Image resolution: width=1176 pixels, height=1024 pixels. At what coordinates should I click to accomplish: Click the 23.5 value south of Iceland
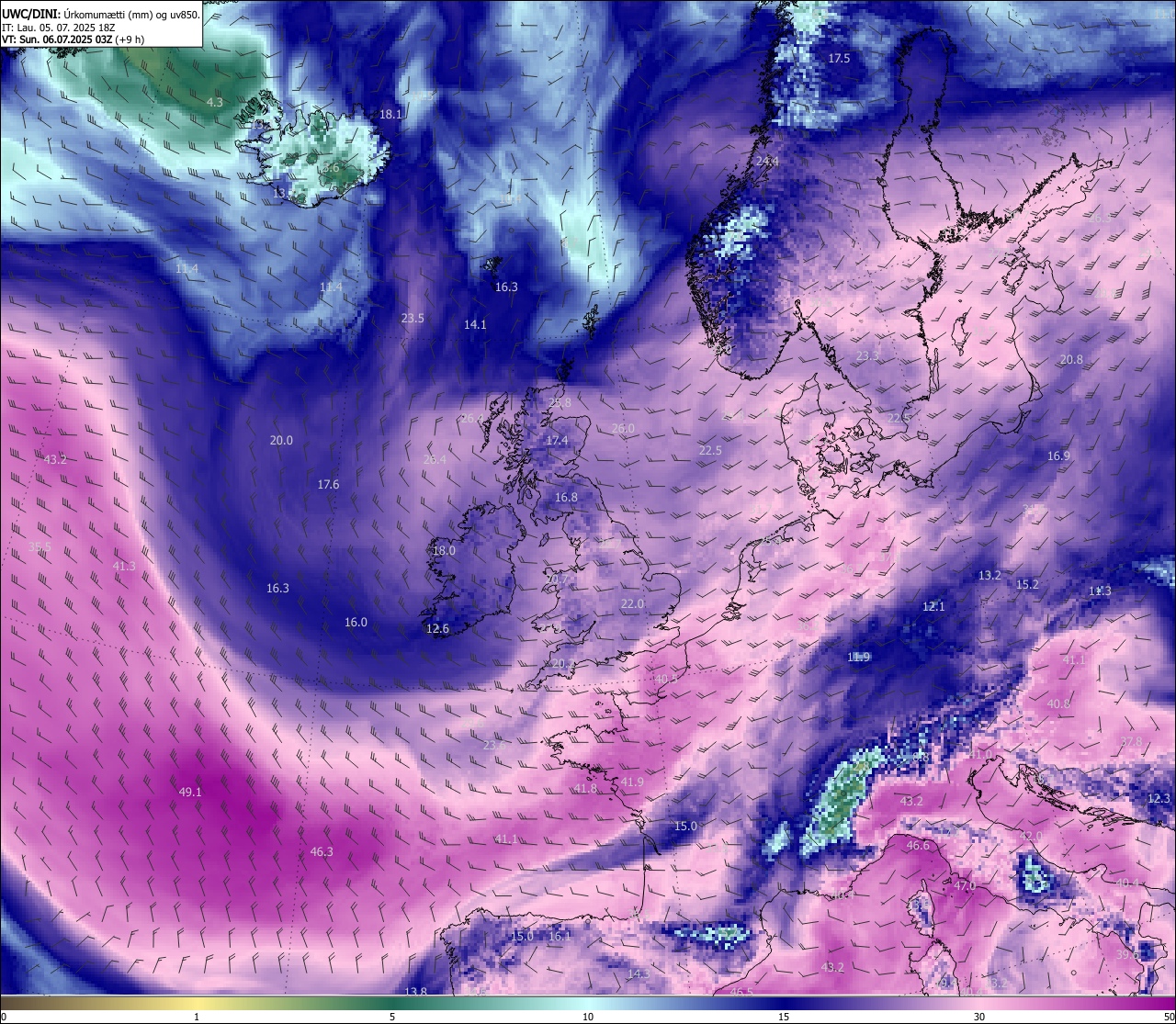click(x=413, y=318)
